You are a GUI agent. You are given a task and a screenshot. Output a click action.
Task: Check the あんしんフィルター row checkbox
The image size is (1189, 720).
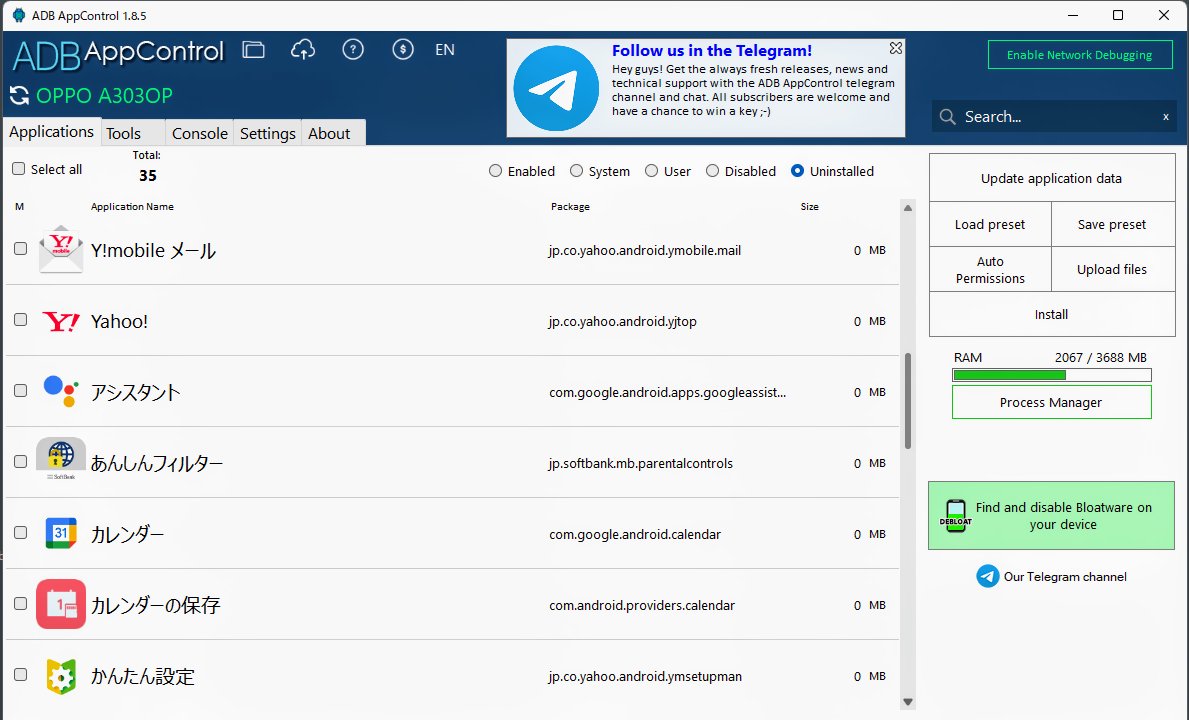pyautogui.click(x=20, y=462)
